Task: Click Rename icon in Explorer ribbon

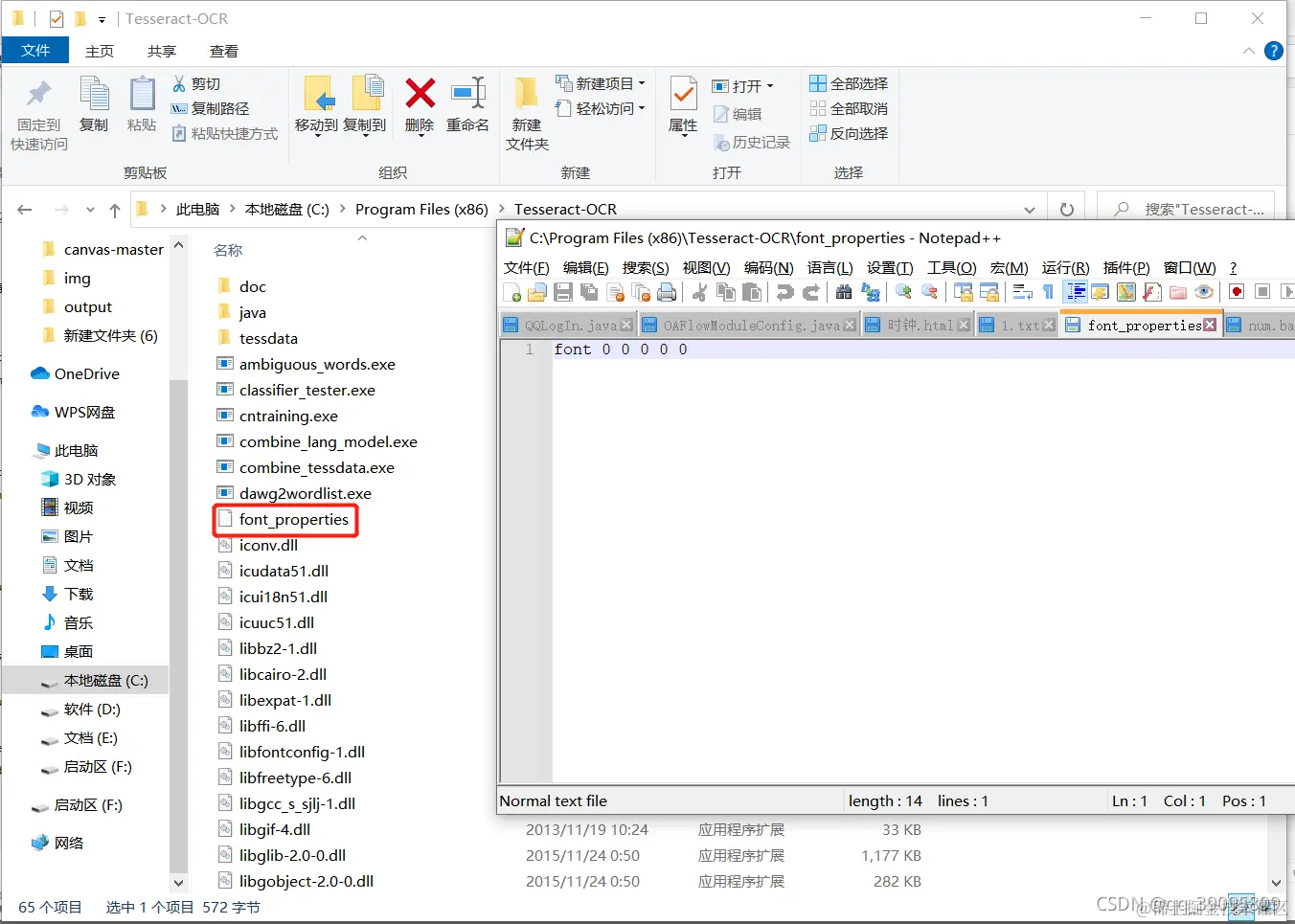Action: coord(468,94)
